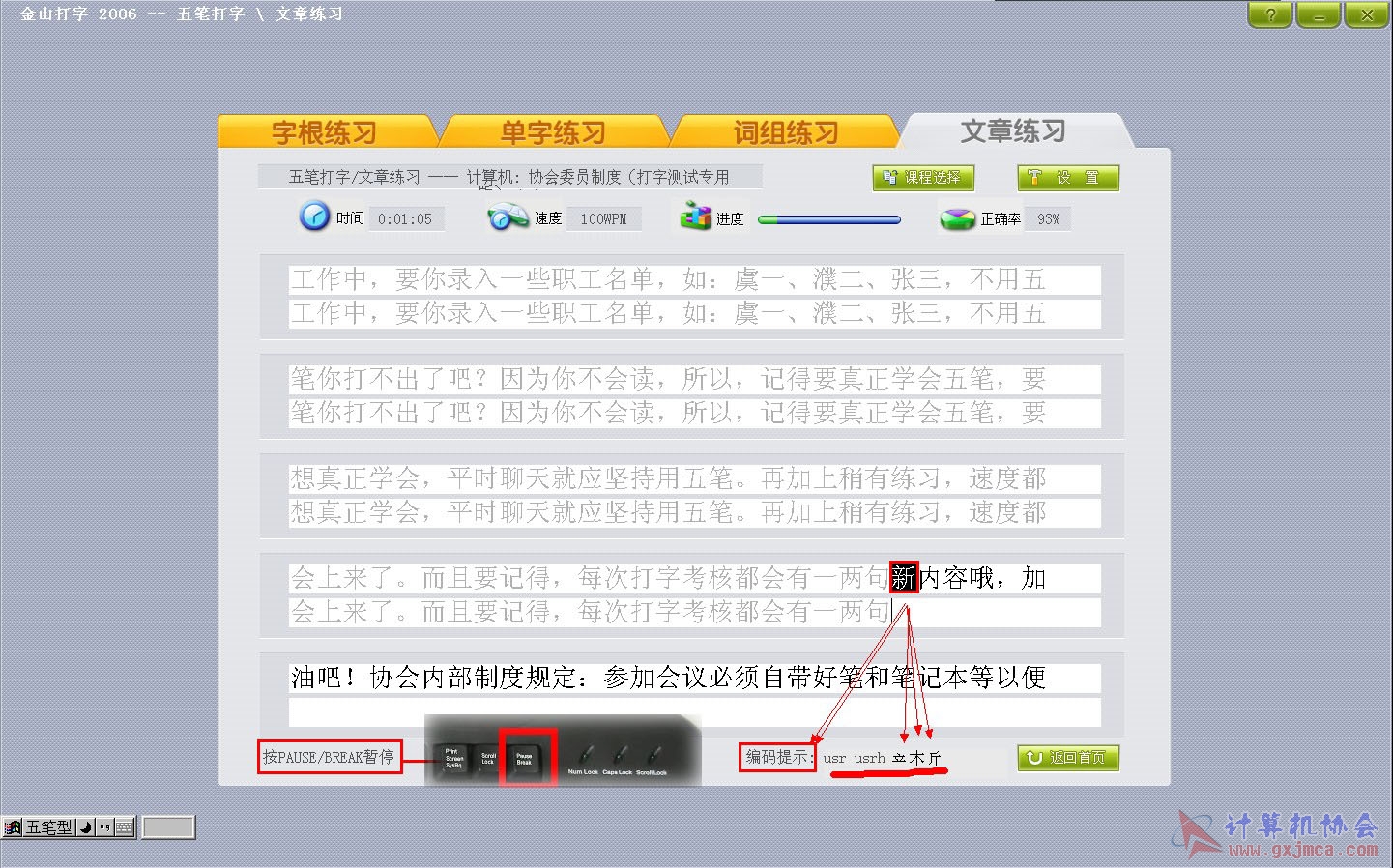Image resolution: width=1393 pixels, height=868 pixels.
Task: Click the typed line ending with 一两句
Action: coord(694,612)
